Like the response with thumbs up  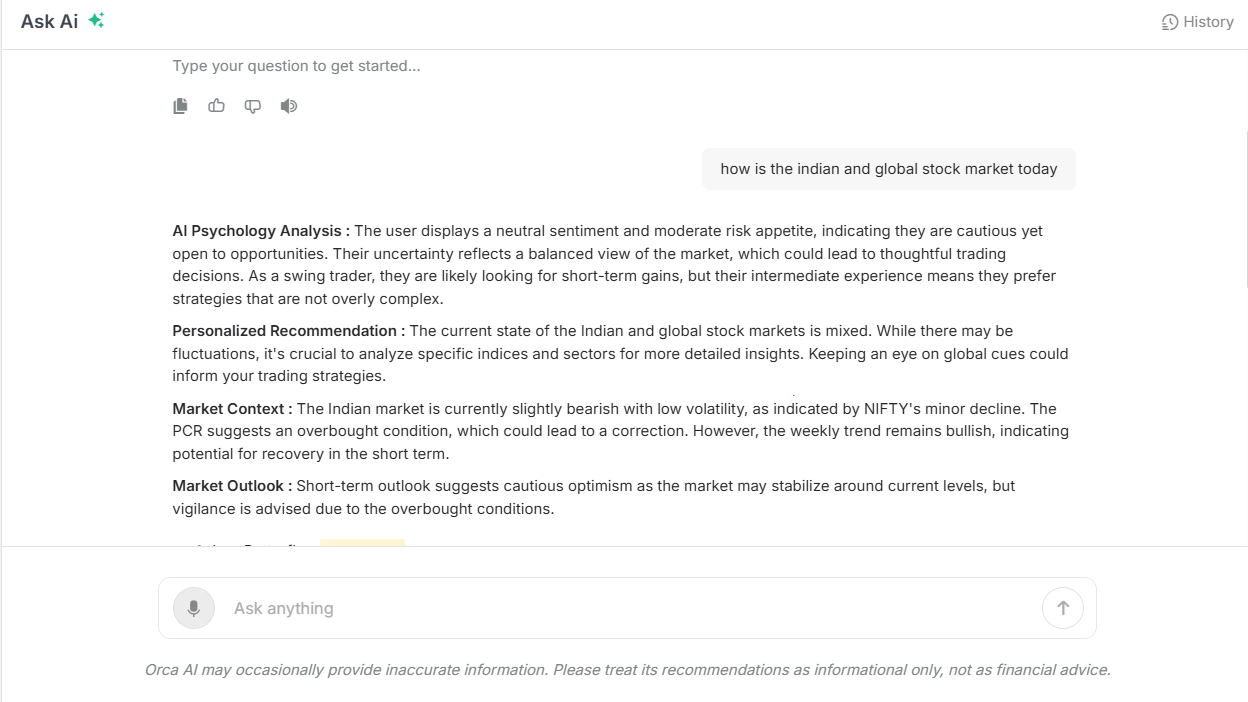click(x=216, y=105)
